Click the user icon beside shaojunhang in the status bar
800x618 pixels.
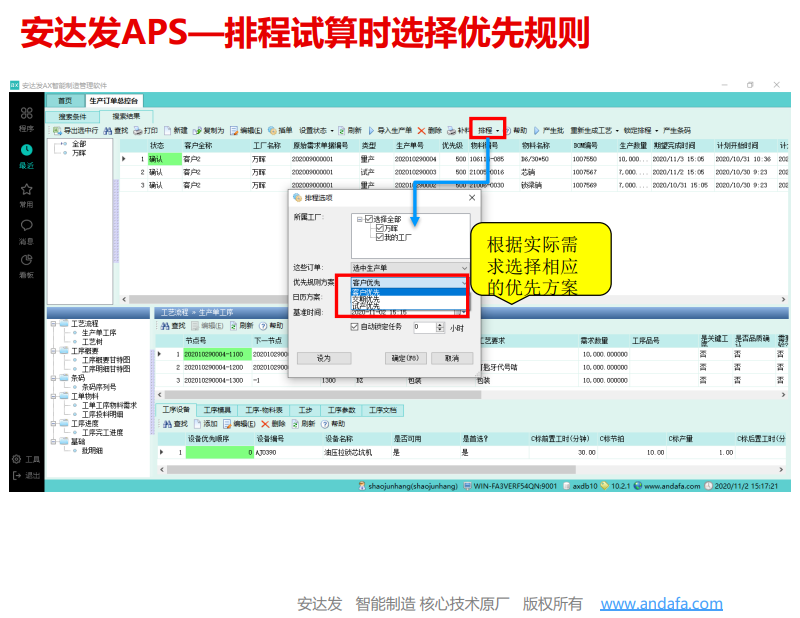[362, 486]
